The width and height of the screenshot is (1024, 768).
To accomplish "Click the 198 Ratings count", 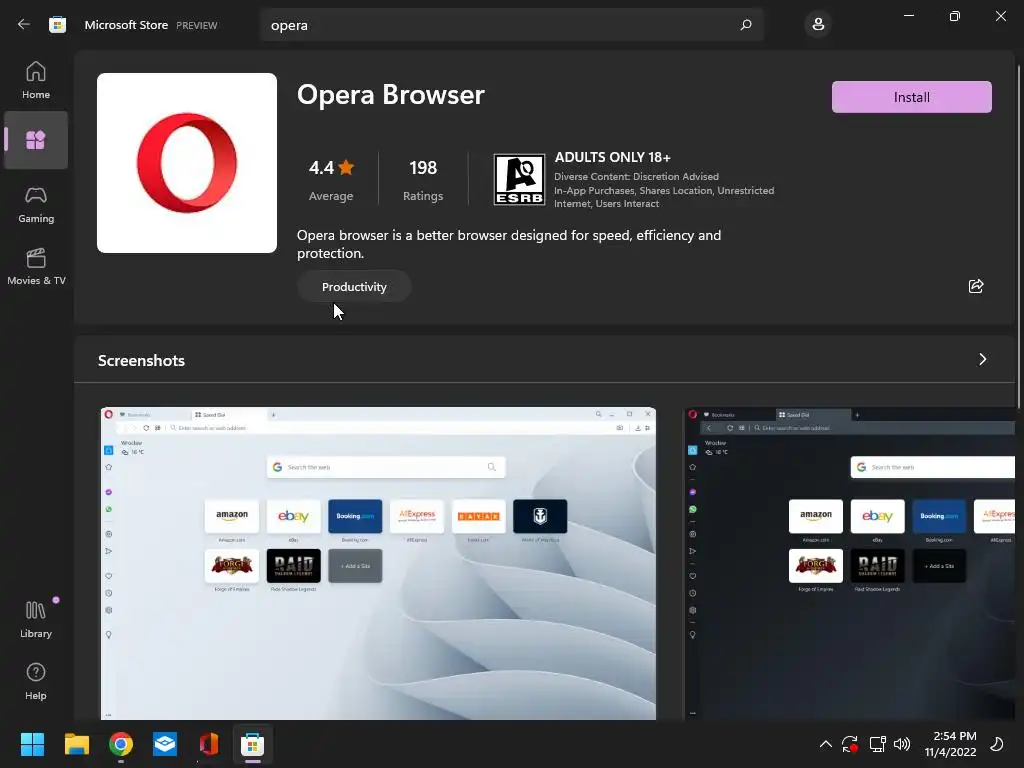I will point(423,179).
